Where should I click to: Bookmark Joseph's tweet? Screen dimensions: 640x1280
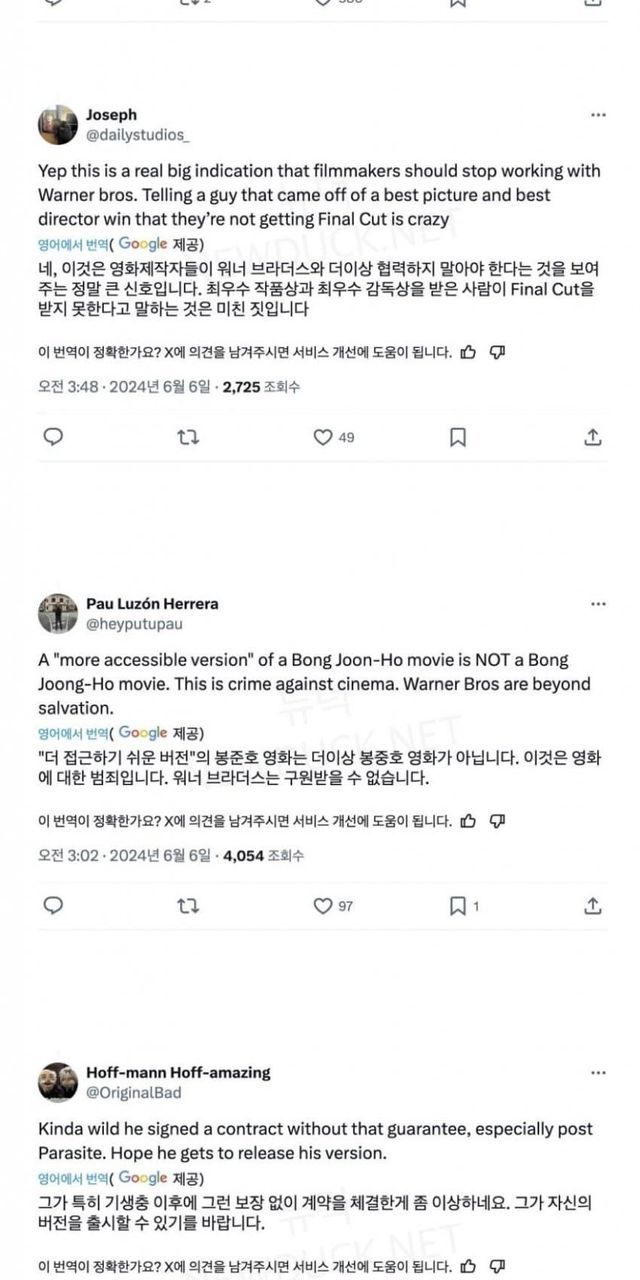point(457,437)
